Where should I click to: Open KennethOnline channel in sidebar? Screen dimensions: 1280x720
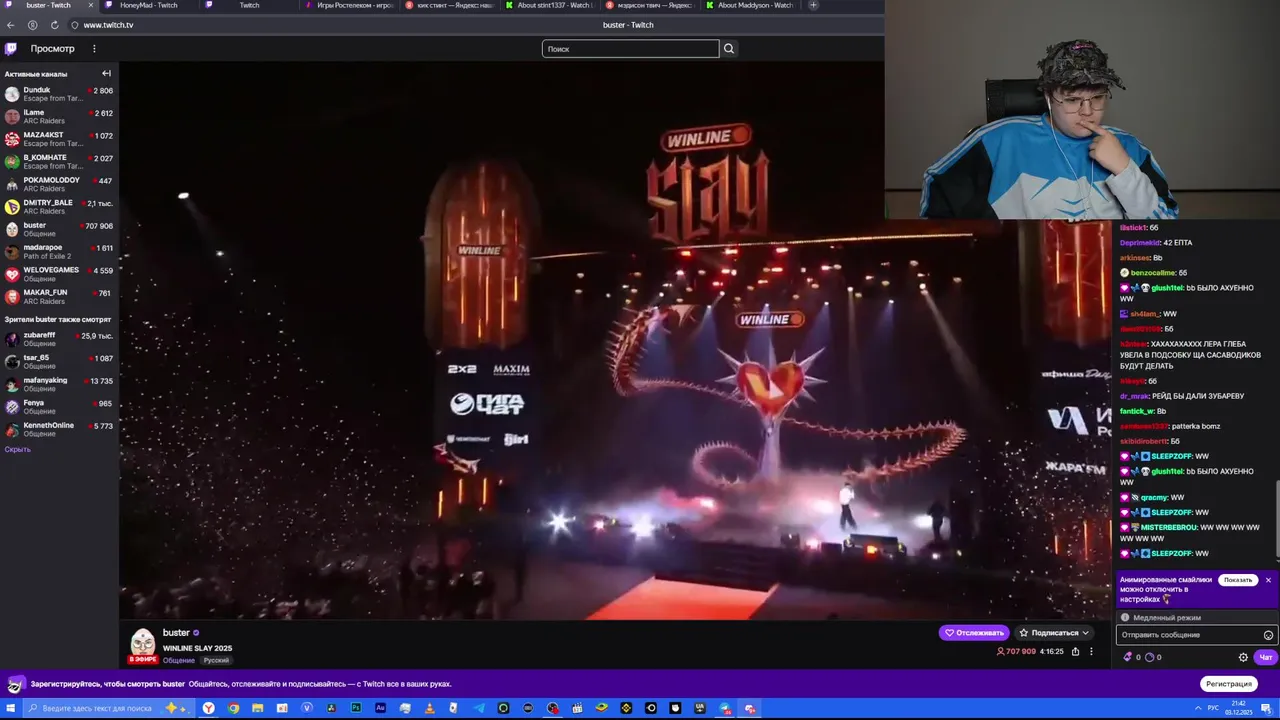(59, 429)
